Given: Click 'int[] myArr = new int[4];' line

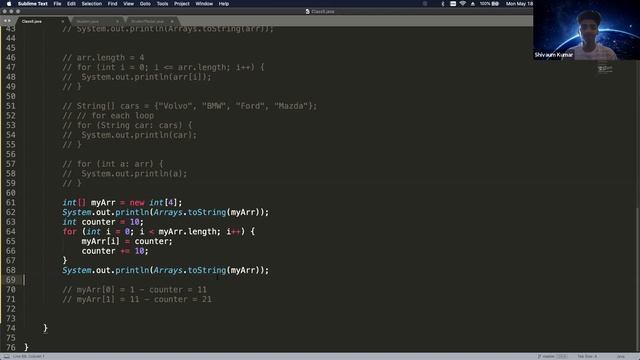Looking at the screenshot, I should click(x=122, y=202).
